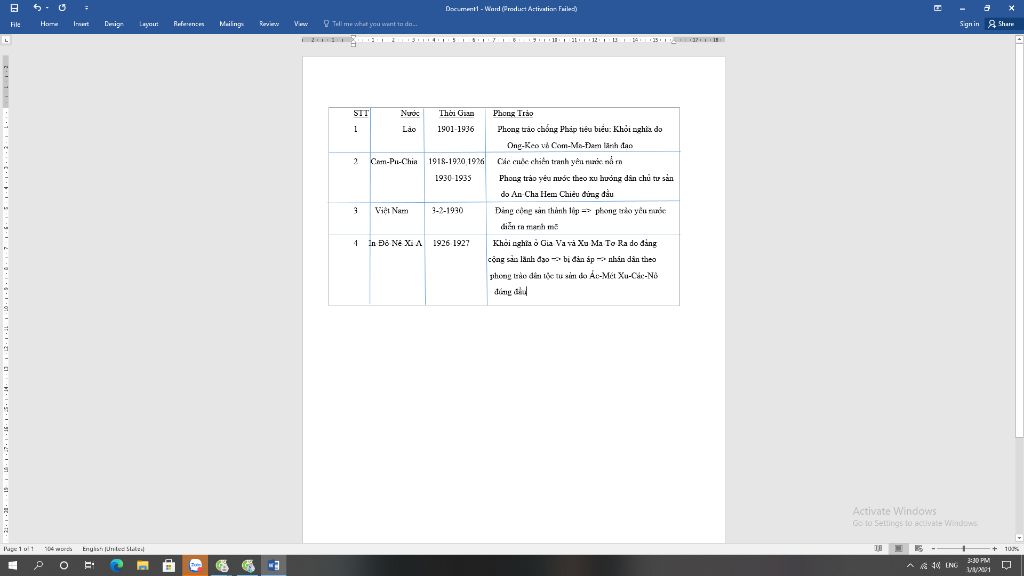Click the zoom in plus icon
The image size is (1024, 576).
tap(995, 548)
